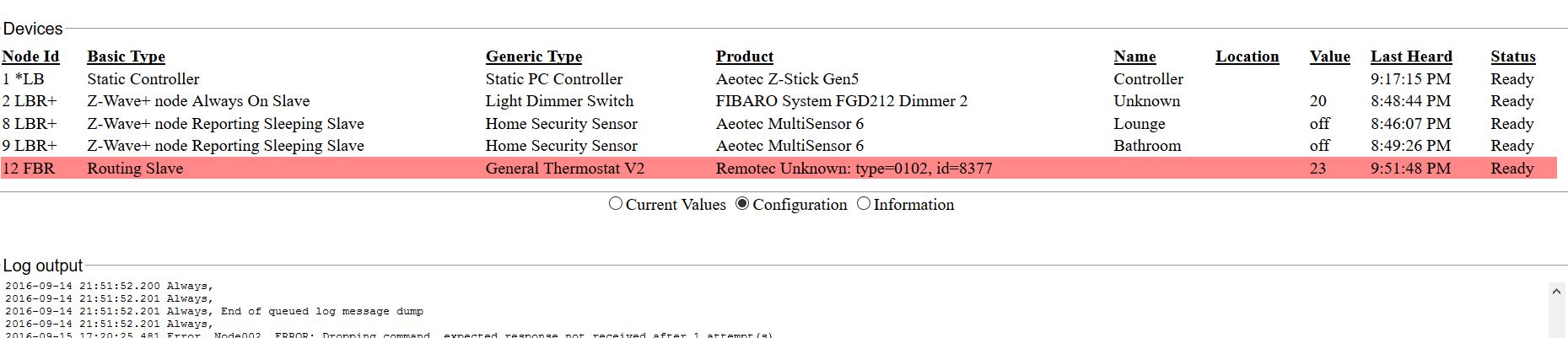The width and height of the screenshot is (1568, 338).
Task: Select the Configuration radio button
Action: click(742, 204)
